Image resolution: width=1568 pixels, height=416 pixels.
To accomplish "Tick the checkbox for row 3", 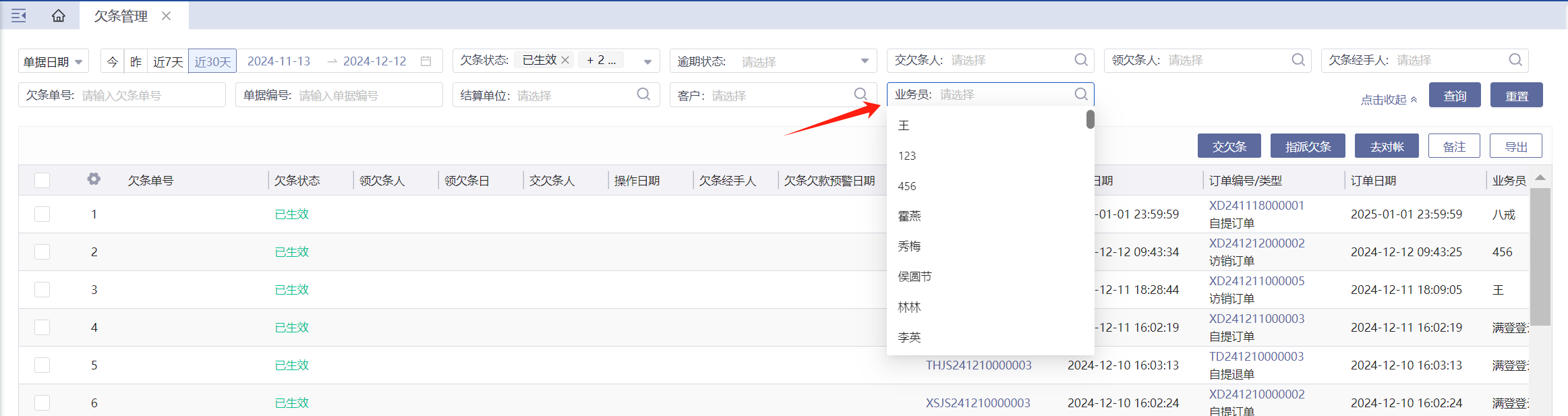I will (x=42, y=290).
